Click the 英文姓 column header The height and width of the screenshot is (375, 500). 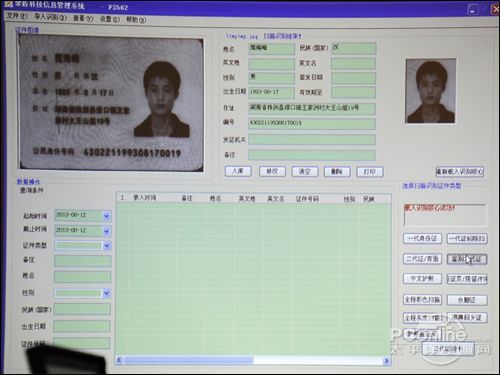(247, 199)
